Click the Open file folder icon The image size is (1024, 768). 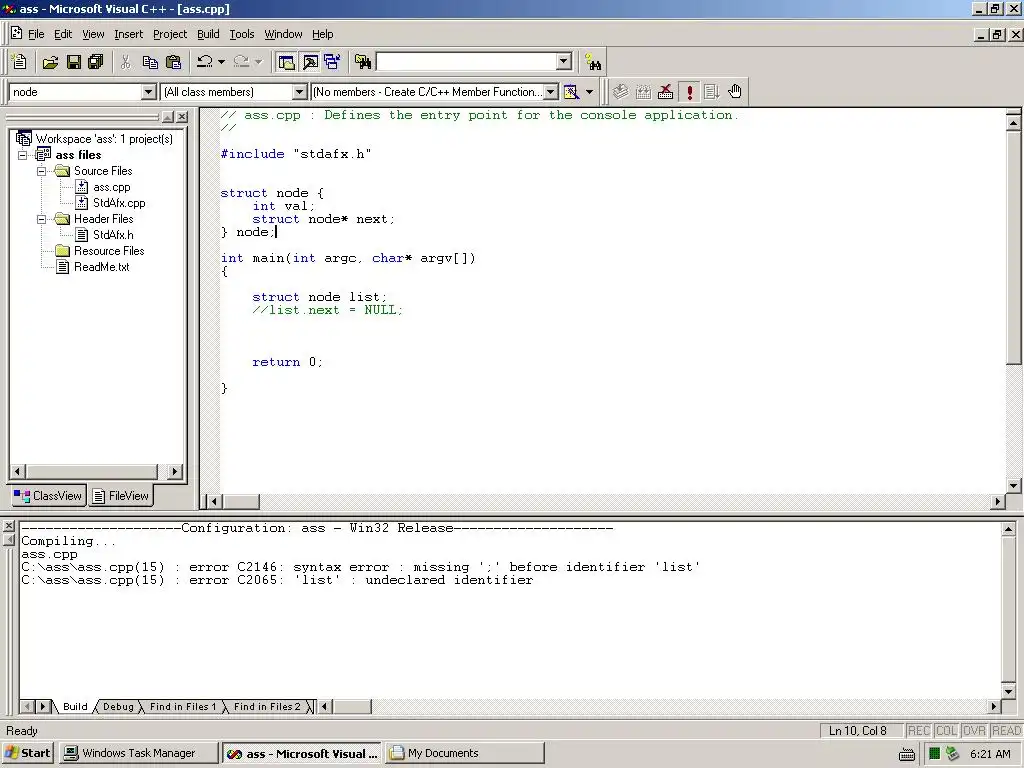click(50, 62)
